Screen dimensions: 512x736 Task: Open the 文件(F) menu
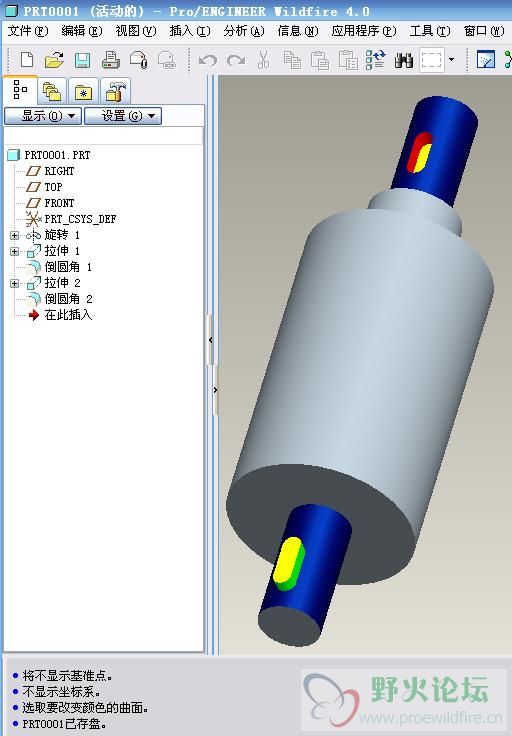[28, 31]
